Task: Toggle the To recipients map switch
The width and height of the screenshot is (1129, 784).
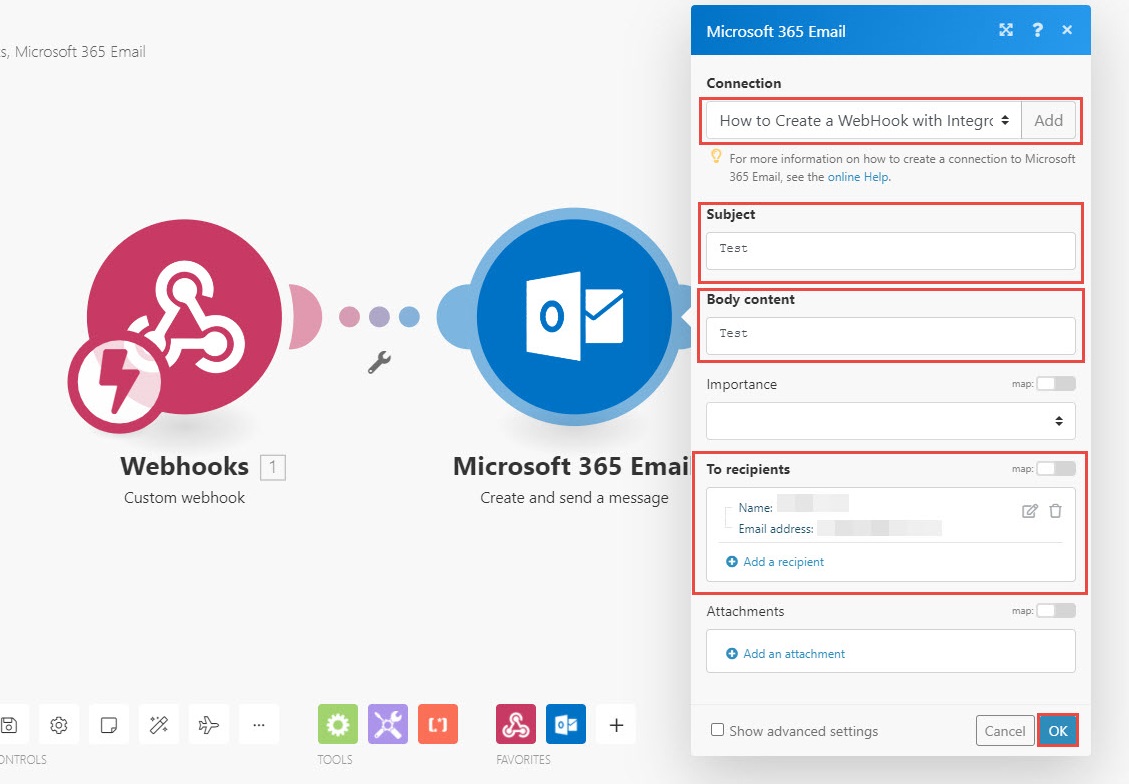Action: [x=1056, y=469]
